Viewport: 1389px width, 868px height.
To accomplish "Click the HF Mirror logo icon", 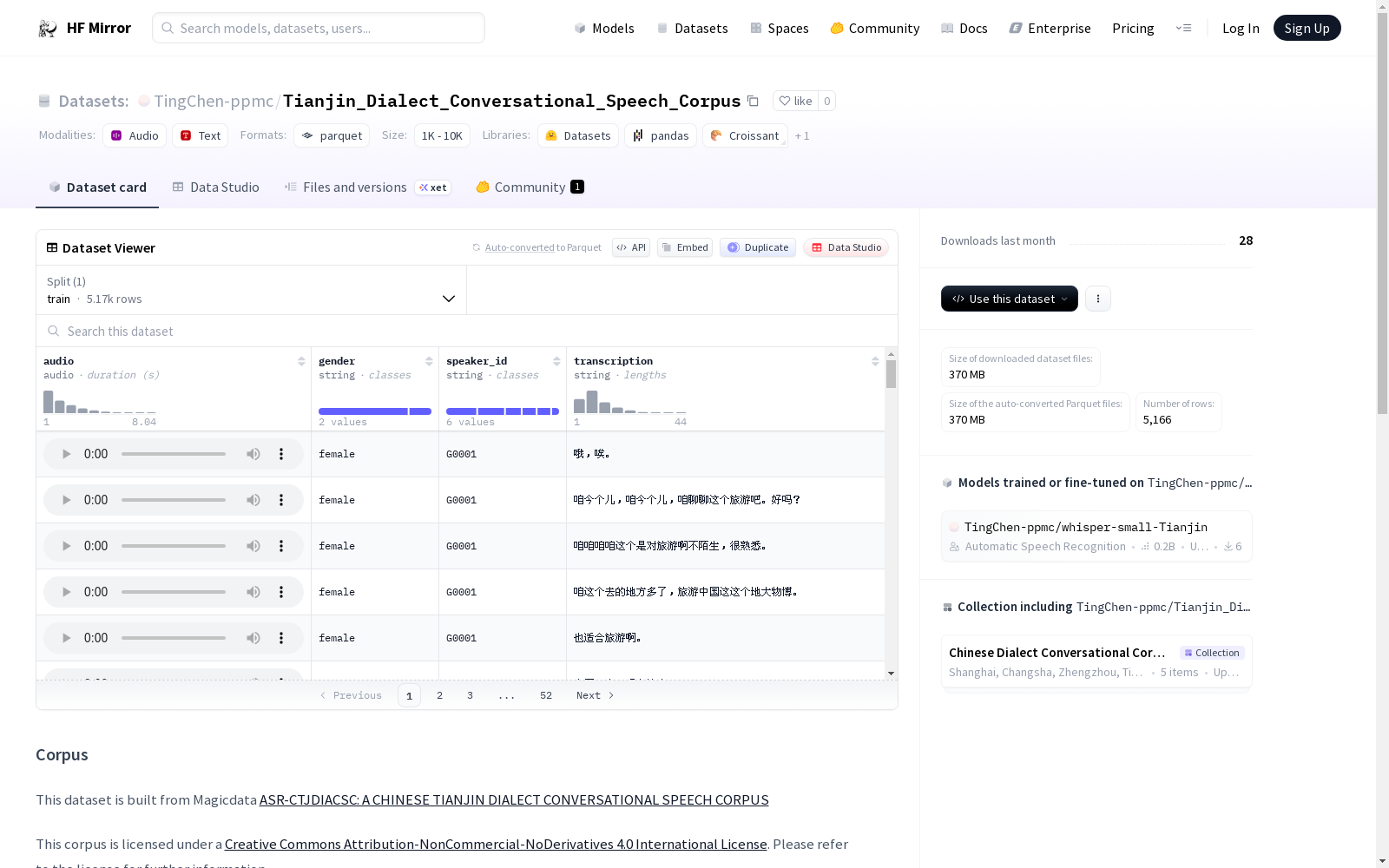I will click(47, 29).
